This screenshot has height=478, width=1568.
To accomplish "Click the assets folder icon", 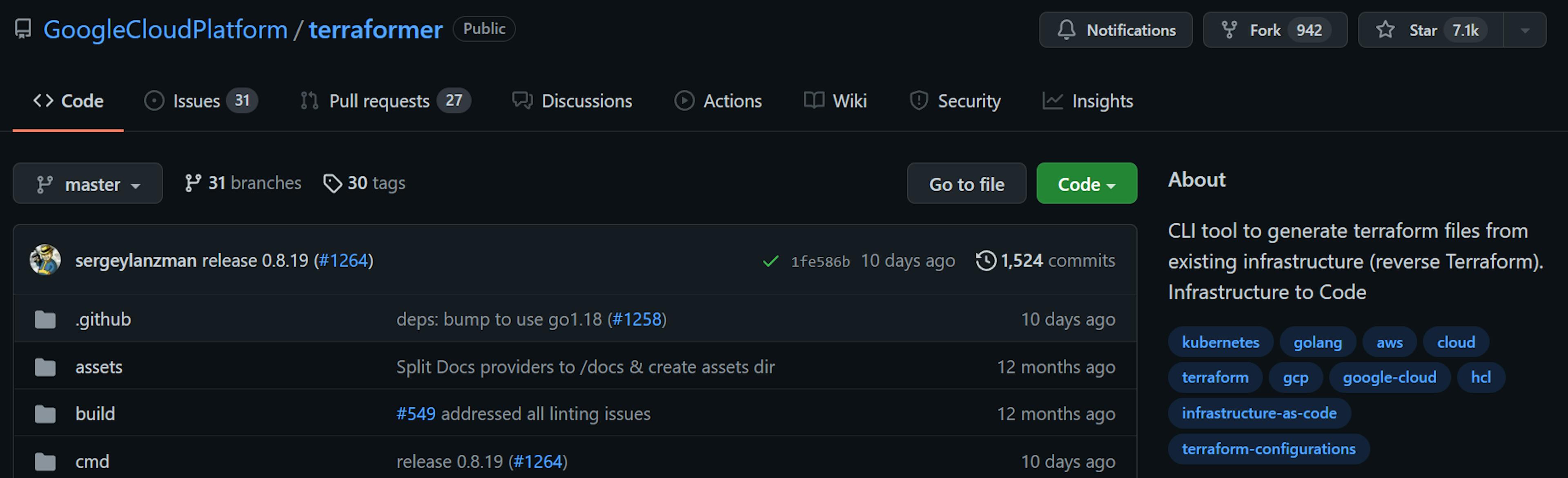I will click(45, 367).
